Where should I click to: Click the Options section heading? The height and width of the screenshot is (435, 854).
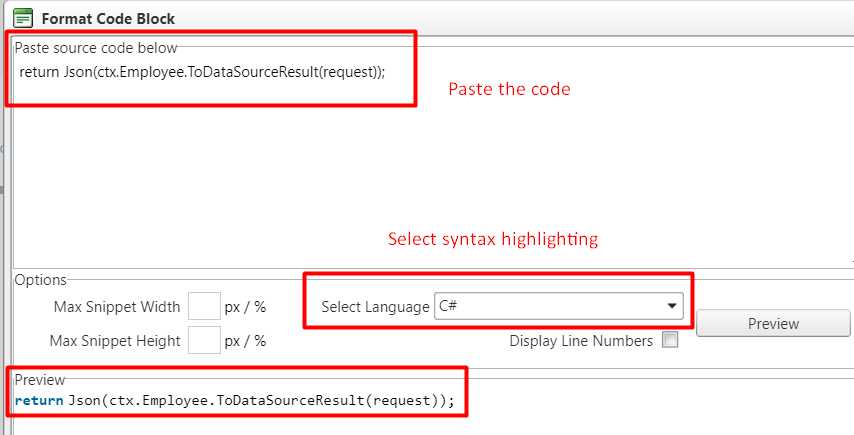tap(40, 280)
